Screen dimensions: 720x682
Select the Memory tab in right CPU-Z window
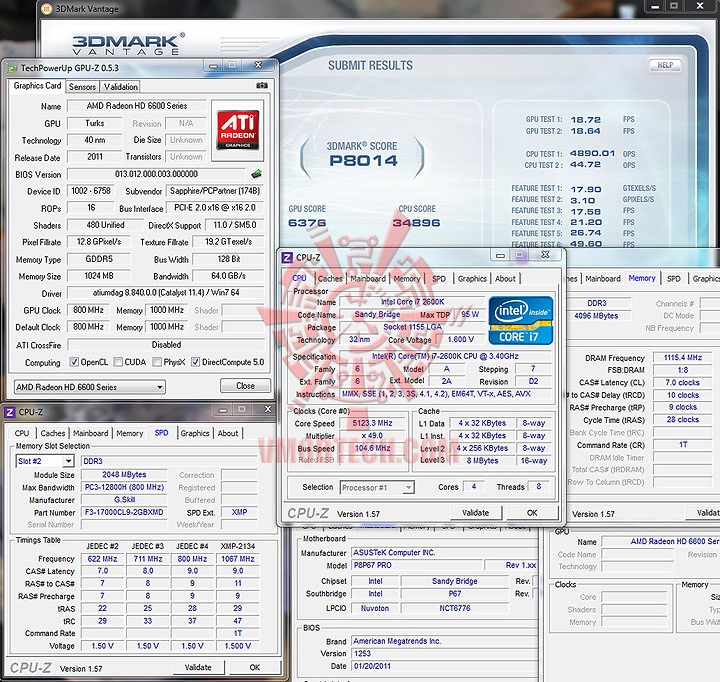[642, 278]
